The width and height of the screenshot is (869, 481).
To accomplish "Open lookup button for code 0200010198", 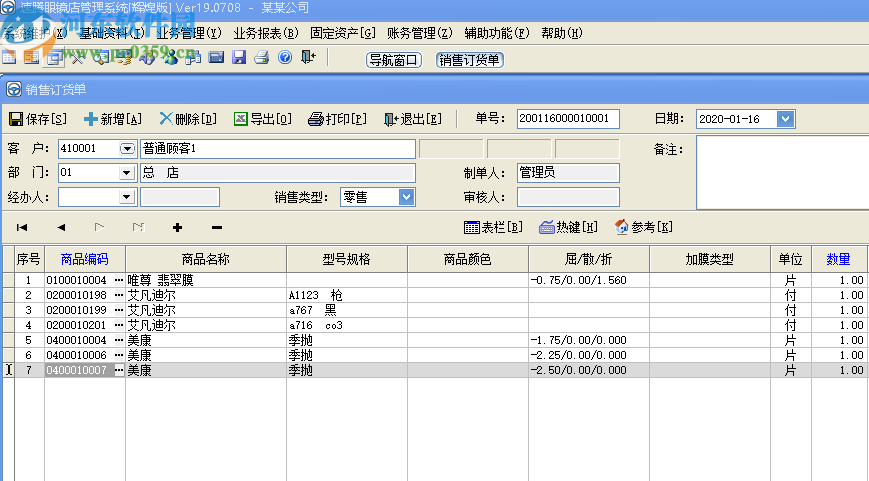I will [119, 295].
